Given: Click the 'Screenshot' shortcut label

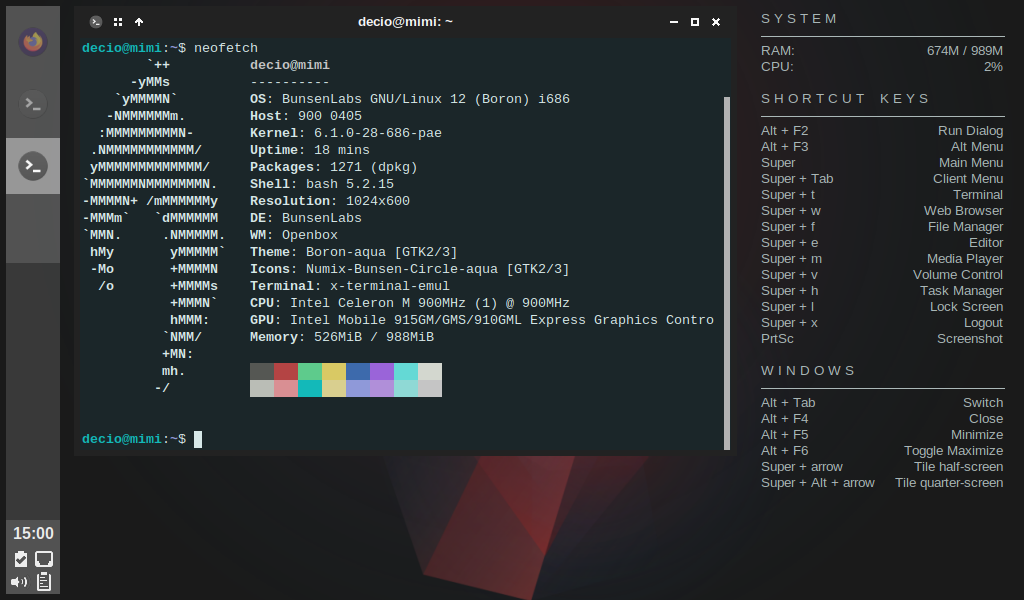Looking at the screenshot, I should (970, 339).
